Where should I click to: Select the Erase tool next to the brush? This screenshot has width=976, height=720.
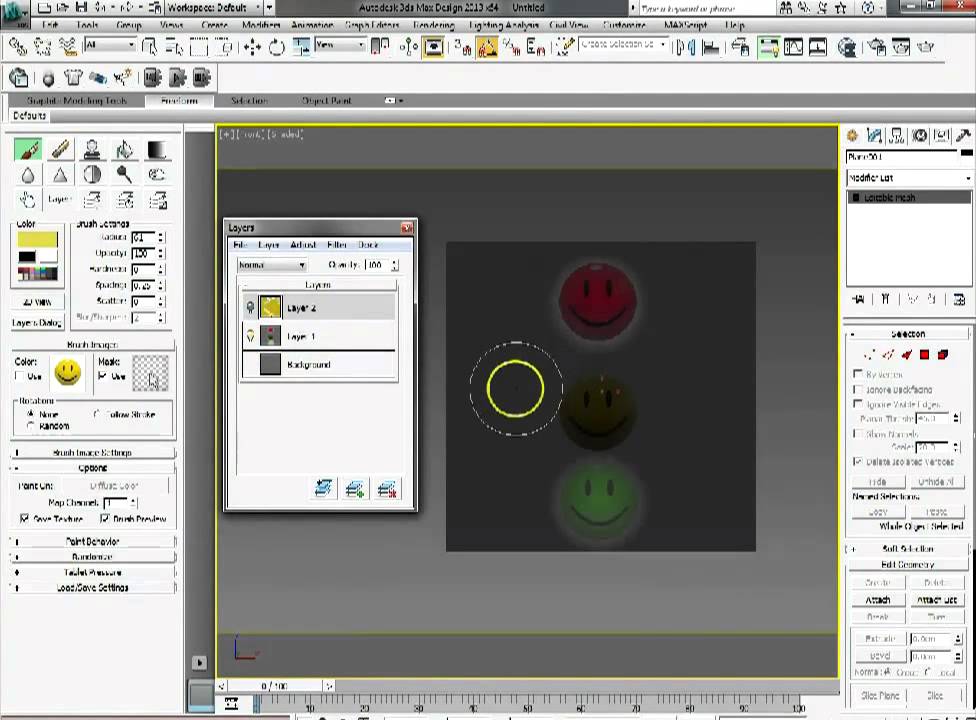[60, 149]
